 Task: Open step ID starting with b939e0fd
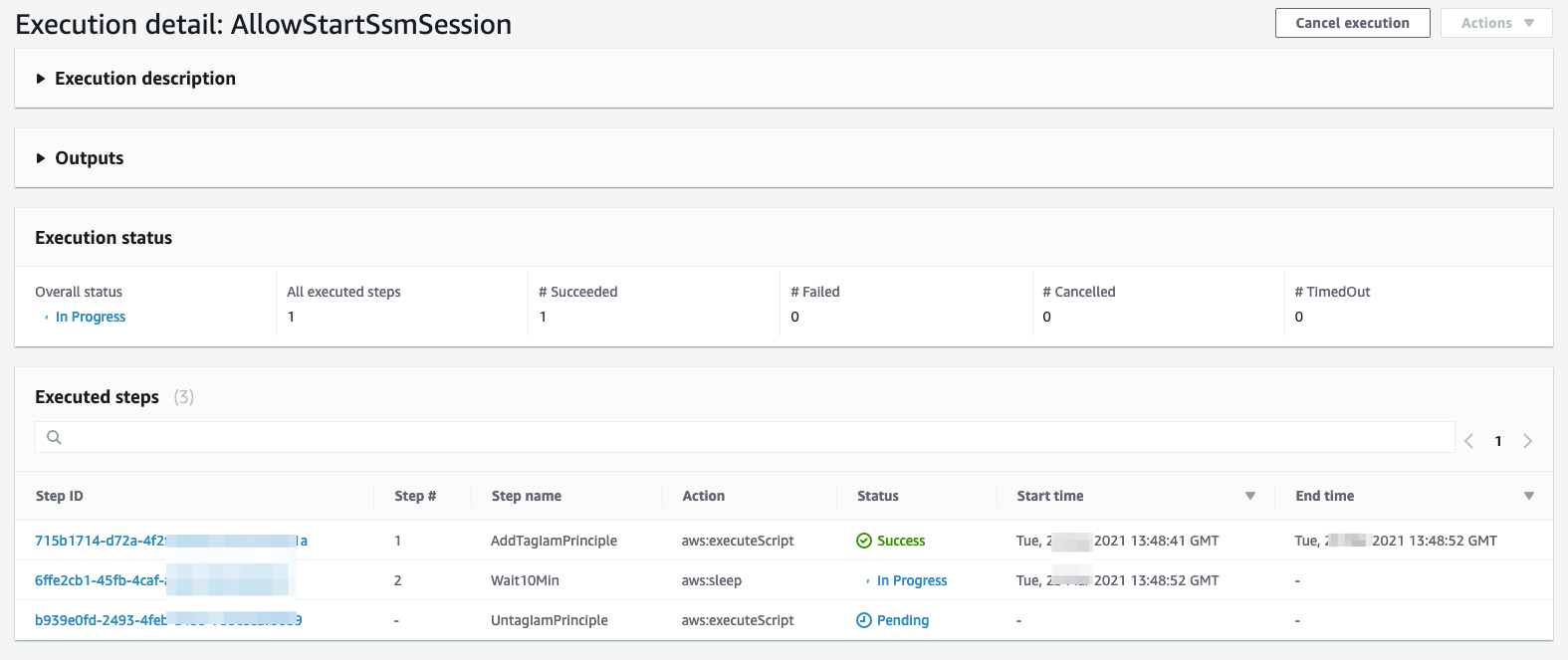click(x=100, y=620)
